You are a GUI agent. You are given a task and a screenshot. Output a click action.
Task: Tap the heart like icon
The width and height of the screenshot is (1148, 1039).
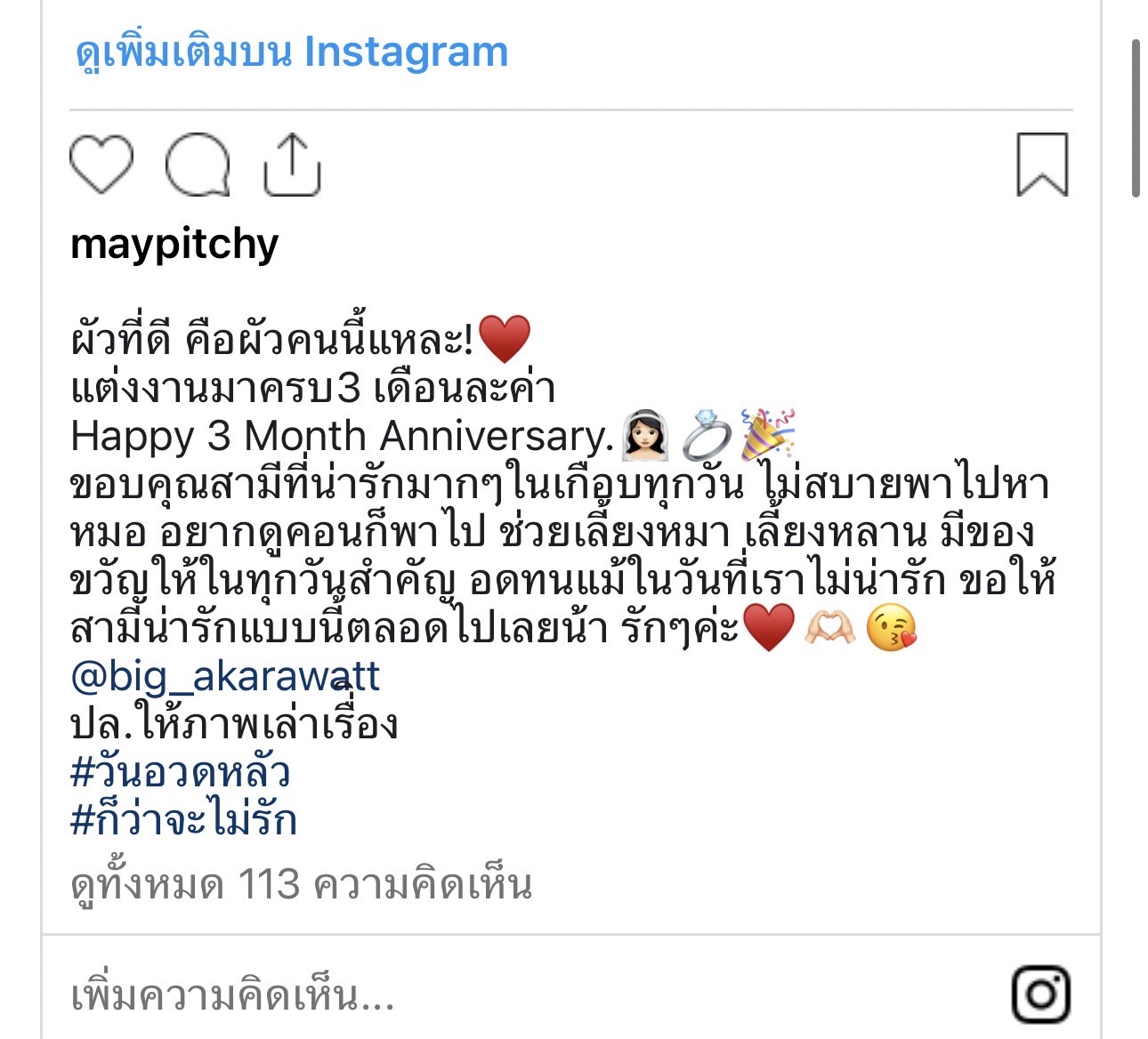point(101,165)
